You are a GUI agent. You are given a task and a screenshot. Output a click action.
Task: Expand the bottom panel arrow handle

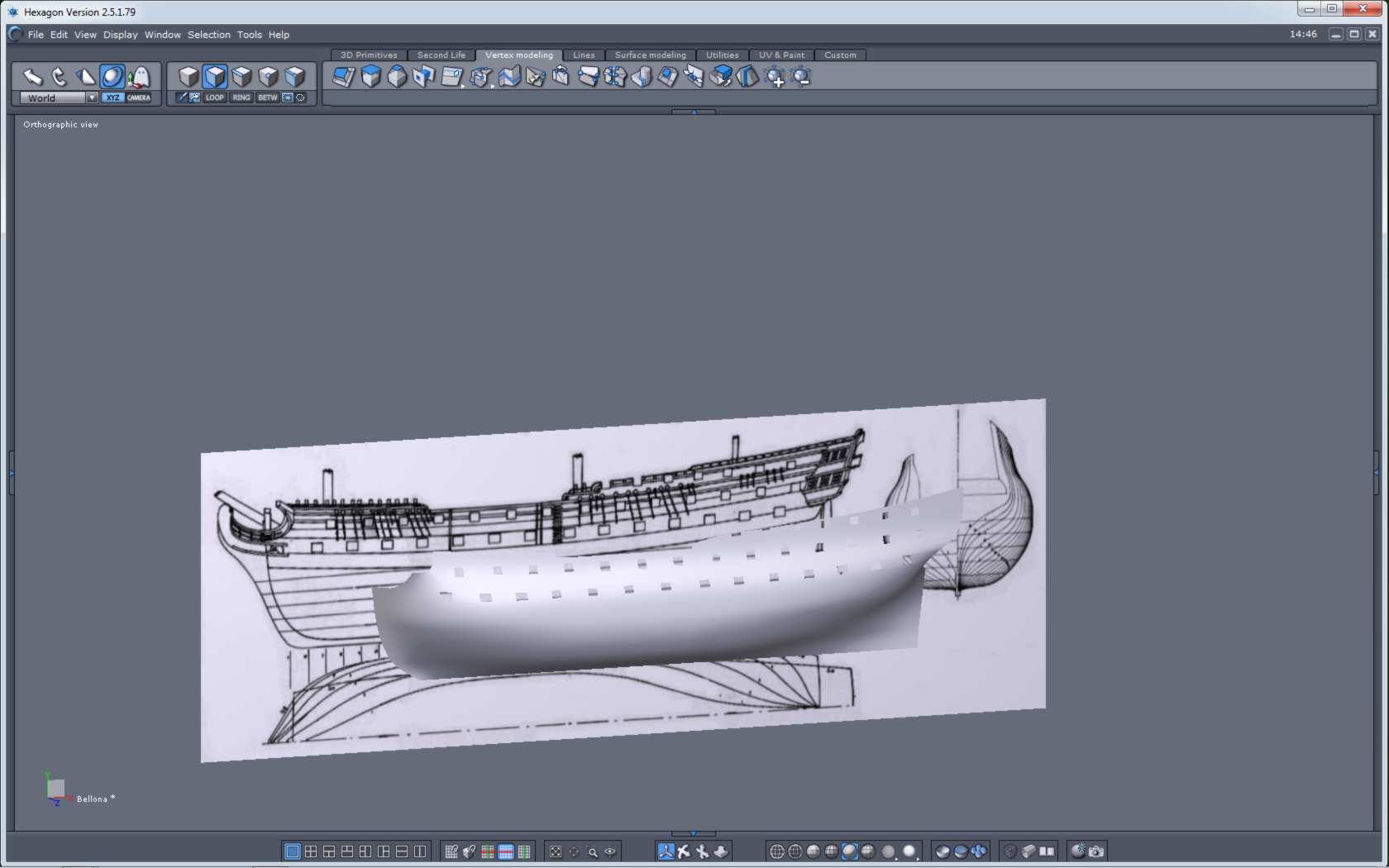click(x=694, y=833)
